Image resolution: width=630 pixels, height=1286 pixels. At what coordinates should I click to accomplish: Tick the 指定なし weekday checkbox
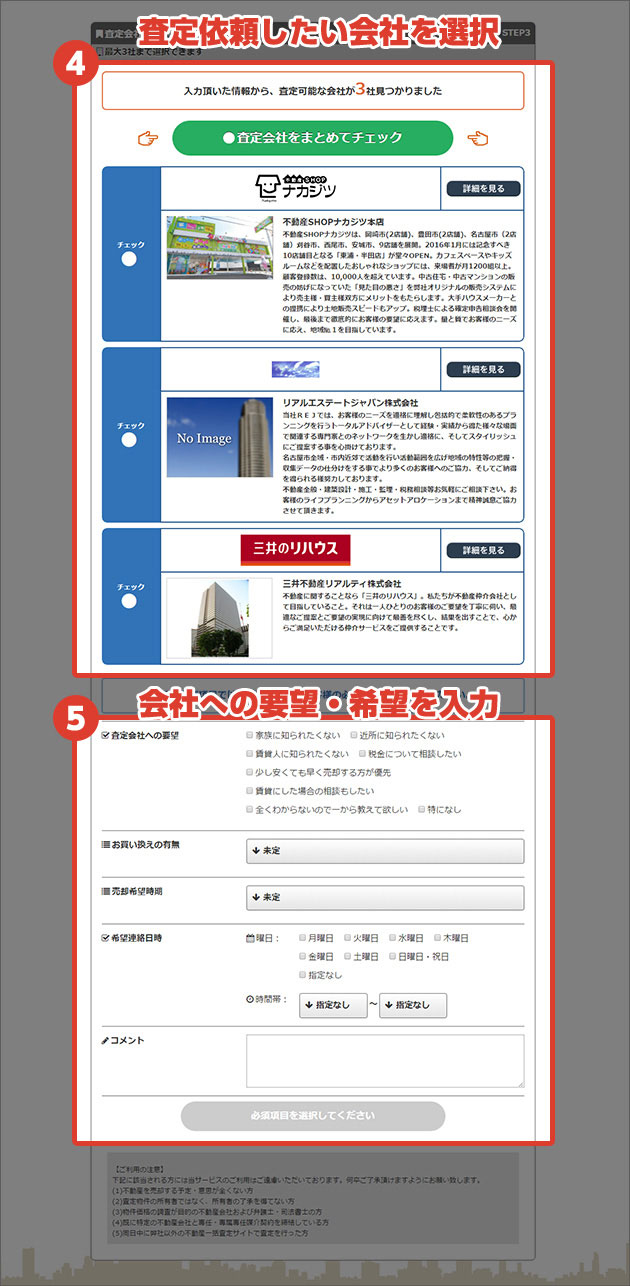click(304, 975)
